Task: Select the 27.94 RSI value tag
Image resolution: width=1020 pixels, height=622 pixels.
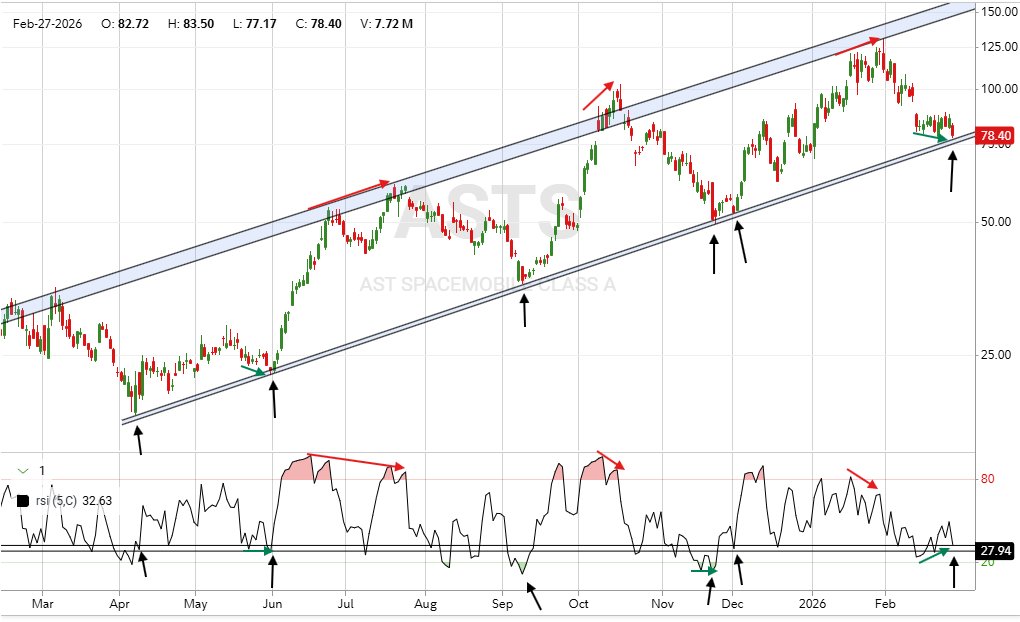Action: click(995, 550)
